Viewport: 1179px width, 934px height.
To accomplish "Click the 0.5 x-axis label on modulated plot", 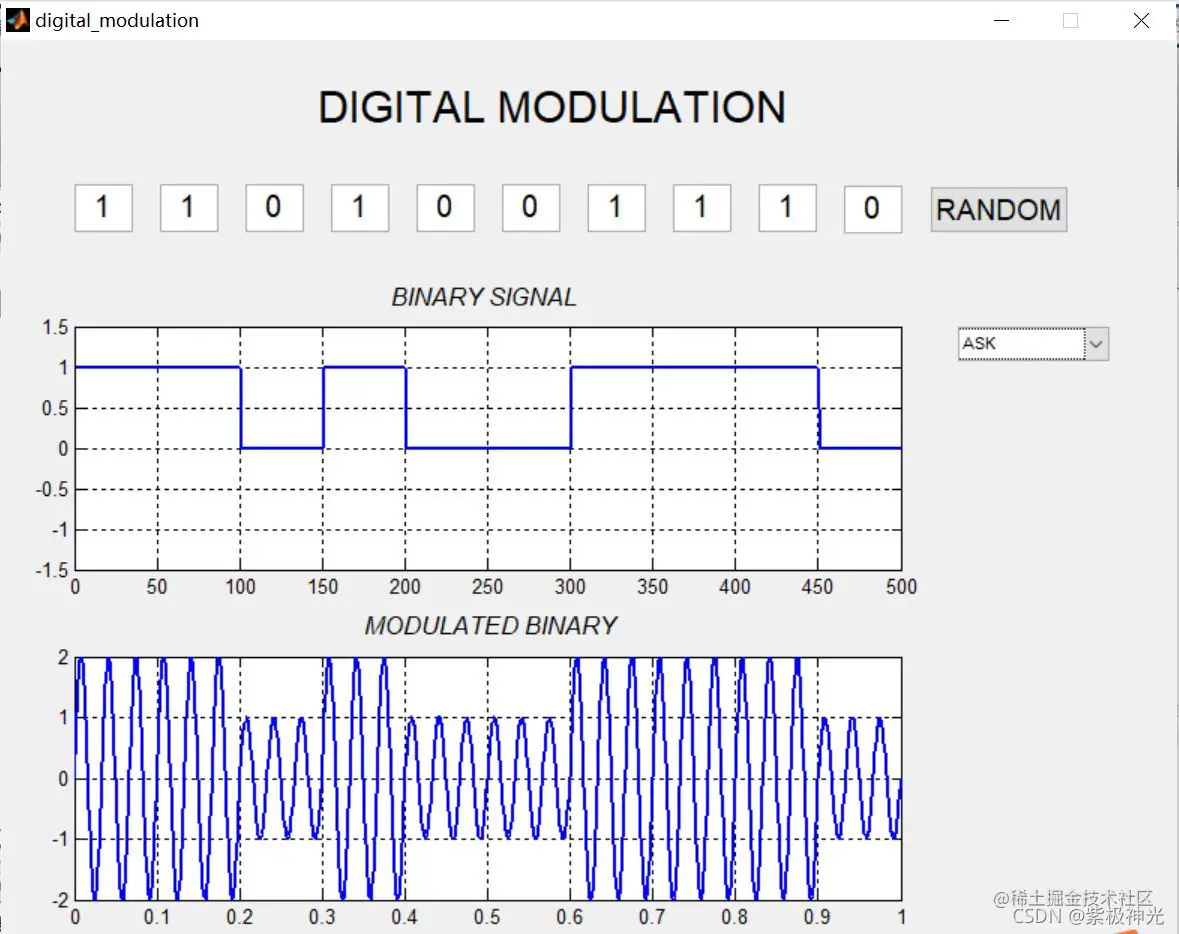I will click(x=486, y=917).
